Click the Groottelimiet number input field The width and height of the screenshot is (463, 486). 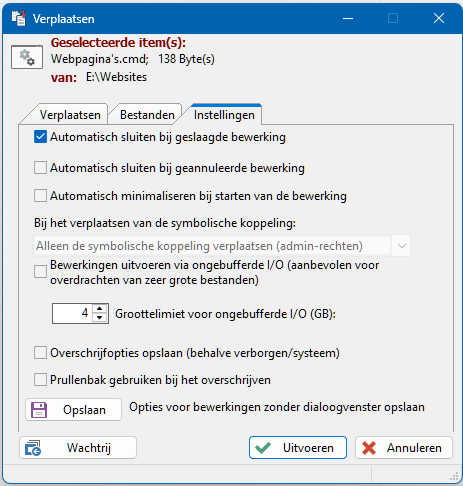[x=72, y=313]
